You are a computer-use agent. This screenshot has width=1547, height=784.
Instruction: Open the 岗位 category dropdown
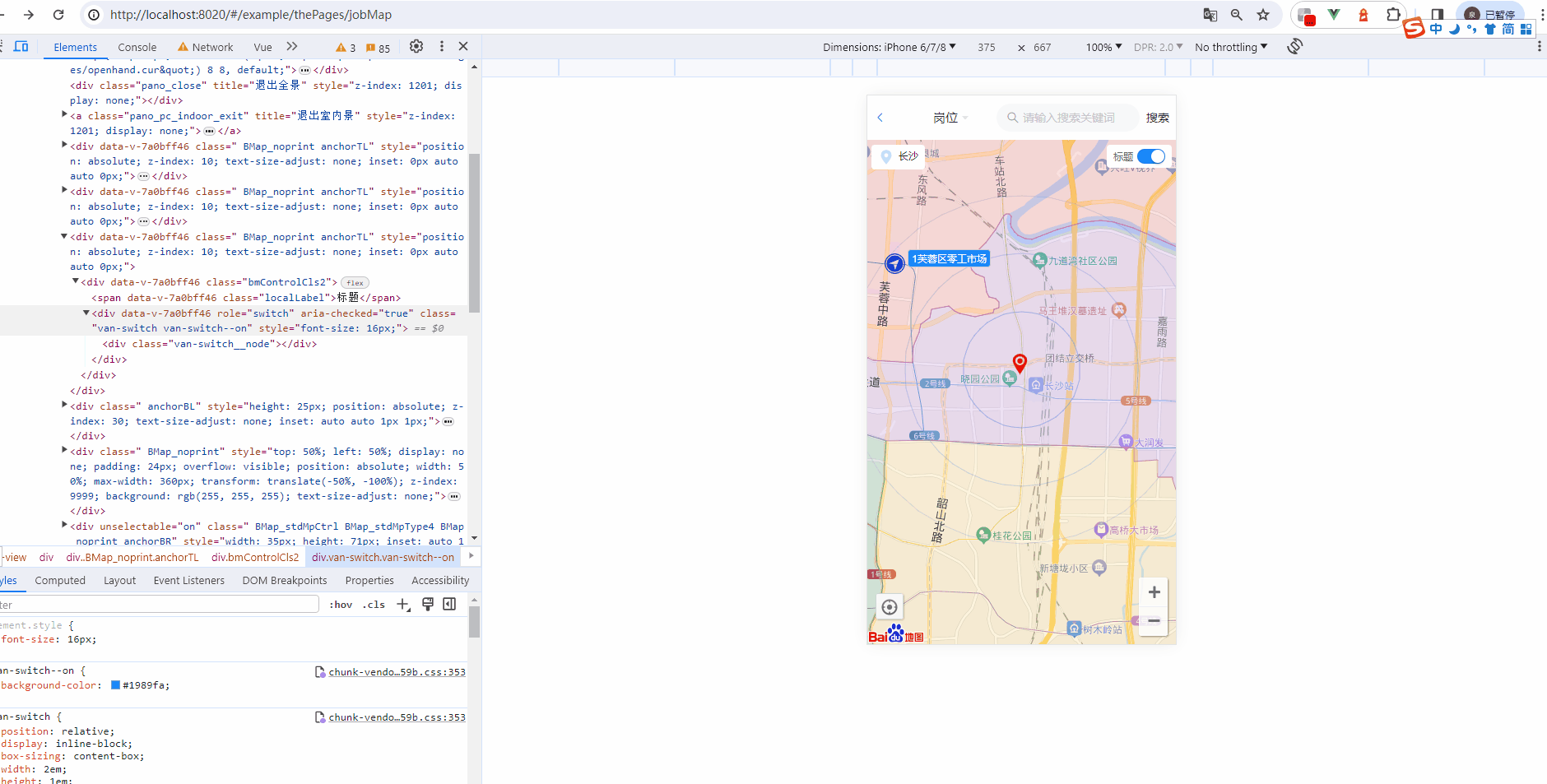[x=950, y=118]
